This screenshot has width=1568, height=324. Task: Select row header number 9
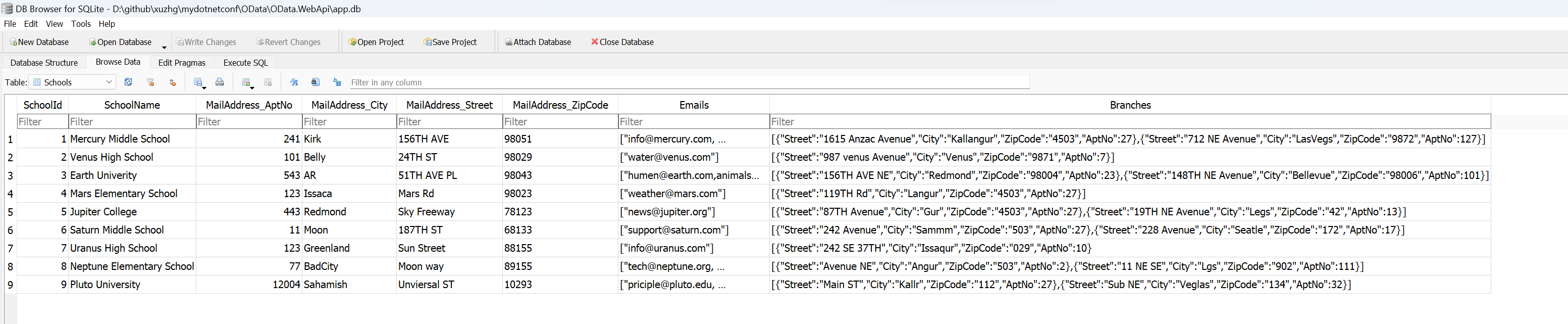[10, 285]
